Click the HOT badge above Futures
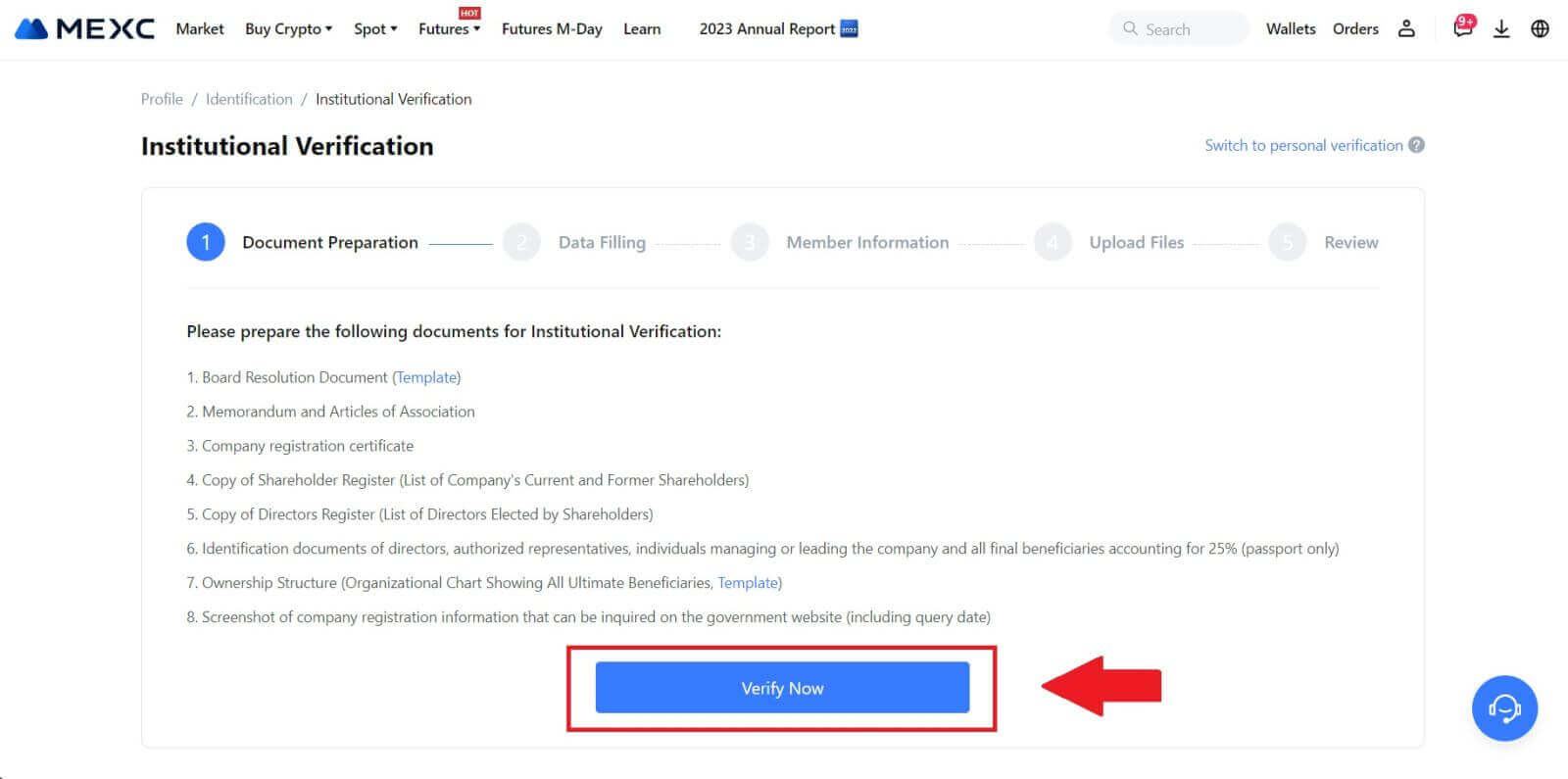Screen dimensions: 1568x779 click(469, 13)
